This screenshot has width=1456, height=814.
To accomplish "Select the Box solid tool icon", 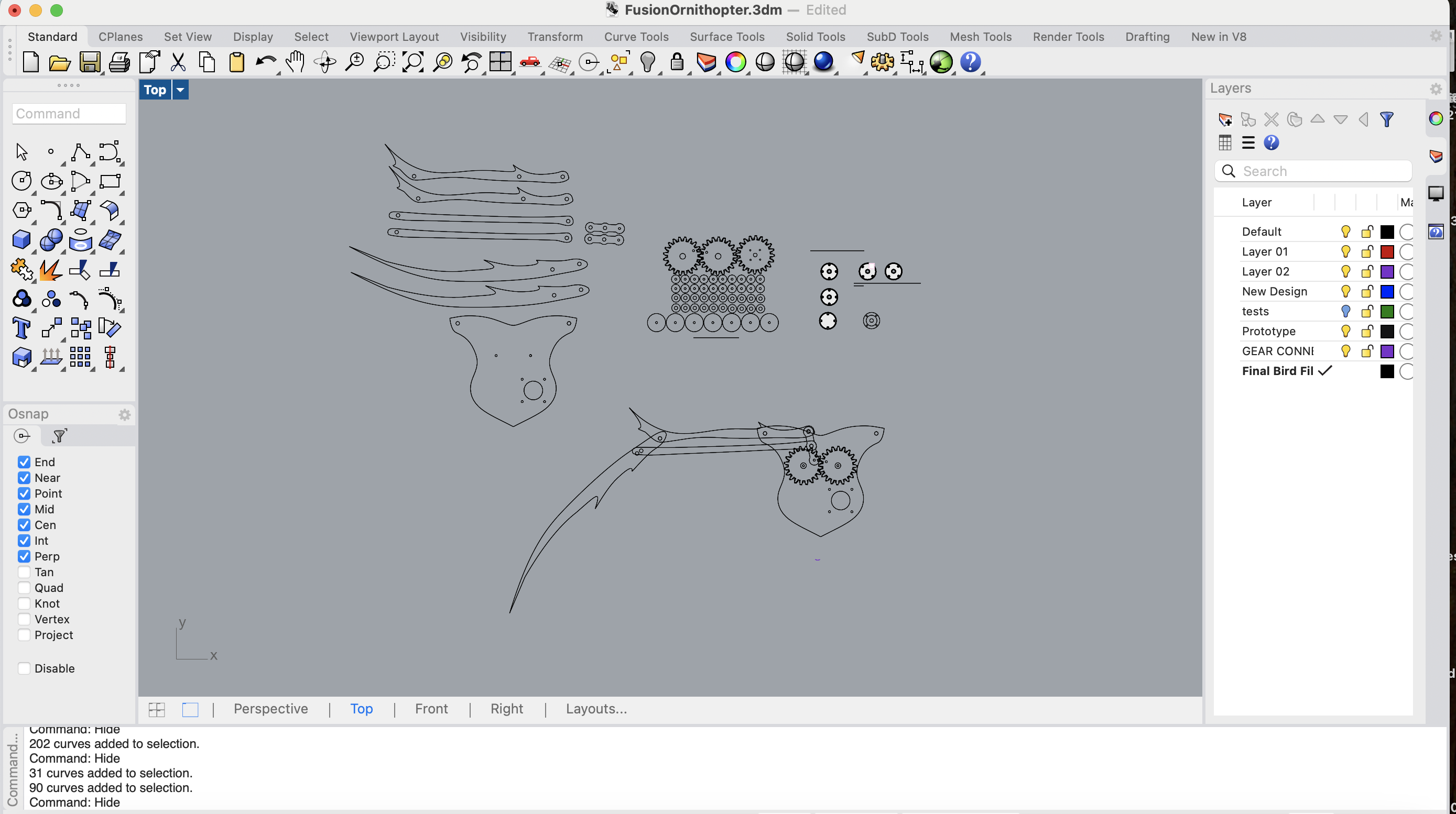I will pos(21,239).
